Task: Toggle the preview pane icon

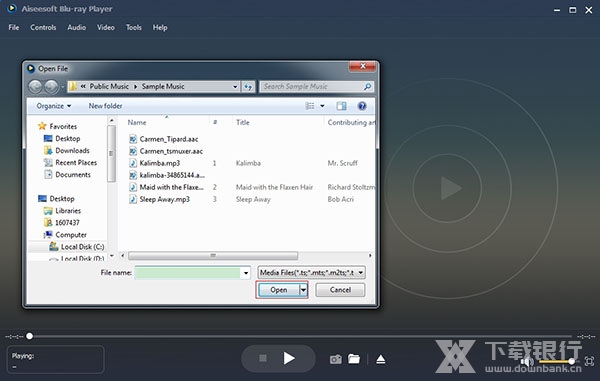Action: tap(341, 106)
